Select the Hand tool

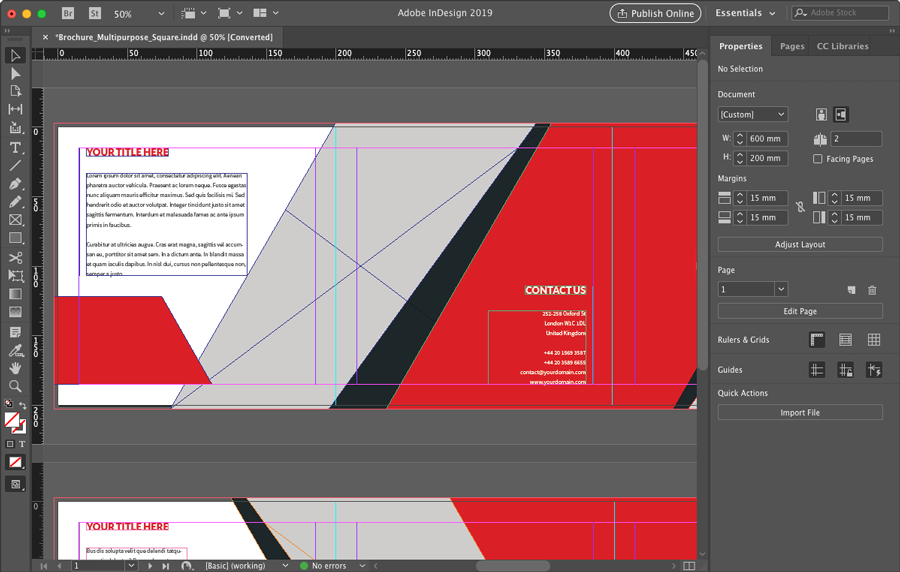(15, 368)
